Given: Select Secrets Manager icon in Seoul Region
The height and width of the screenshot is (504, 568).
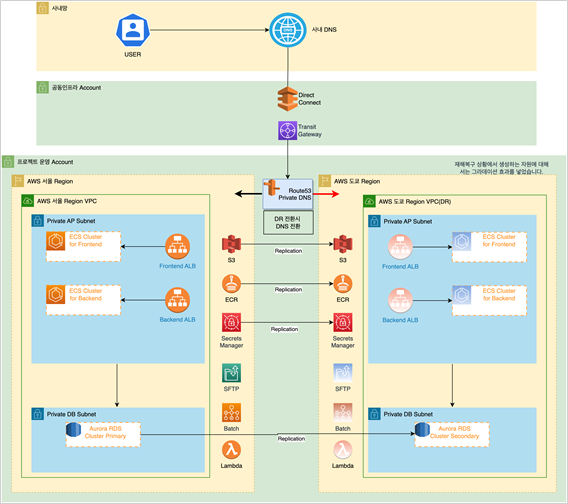Looking at the screenshot, I should click(x=231, y=322).
